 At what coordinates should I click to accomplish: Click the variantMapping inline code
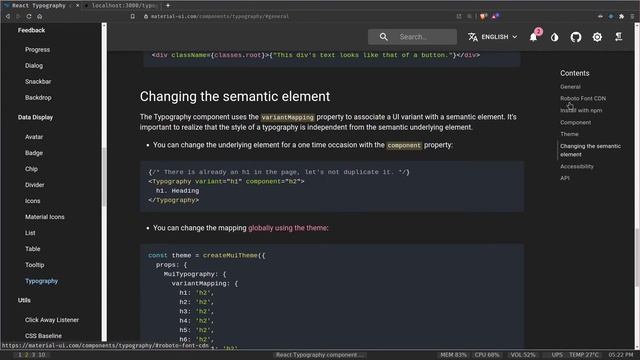(x=288, y=117)
